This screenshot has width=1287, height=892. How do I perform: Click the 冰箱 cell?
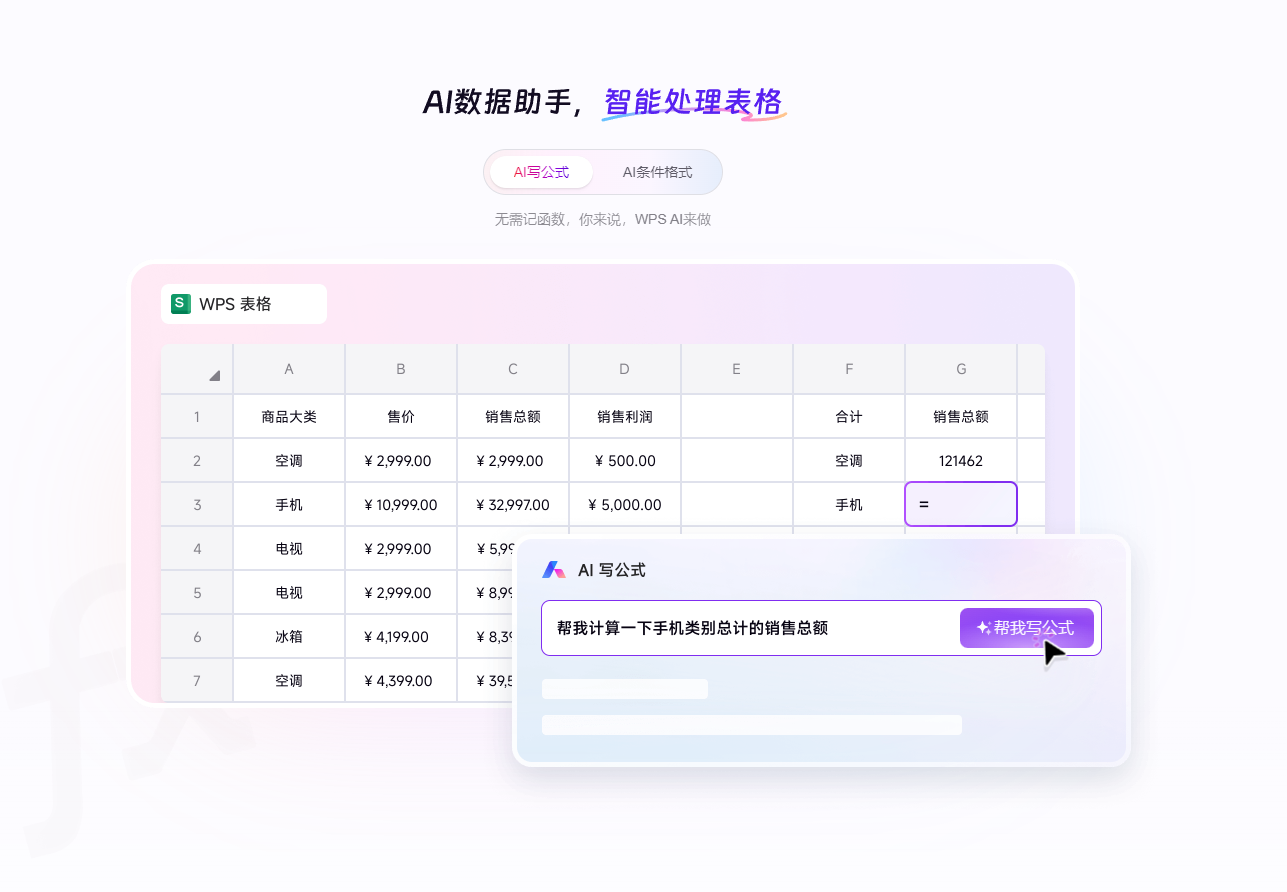coord(289,637)
